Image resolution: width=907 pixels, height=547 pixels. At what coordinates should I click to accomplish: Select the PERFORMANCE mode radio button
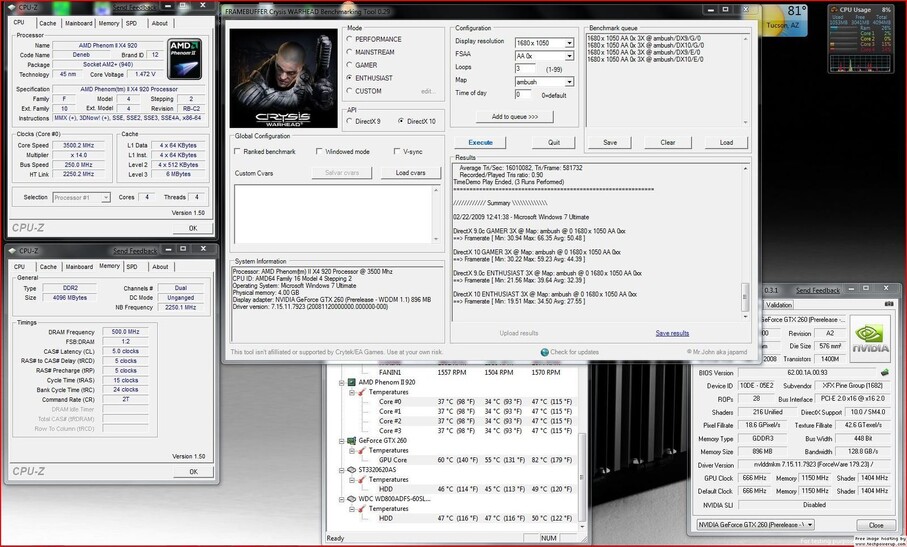coord(349,39)
